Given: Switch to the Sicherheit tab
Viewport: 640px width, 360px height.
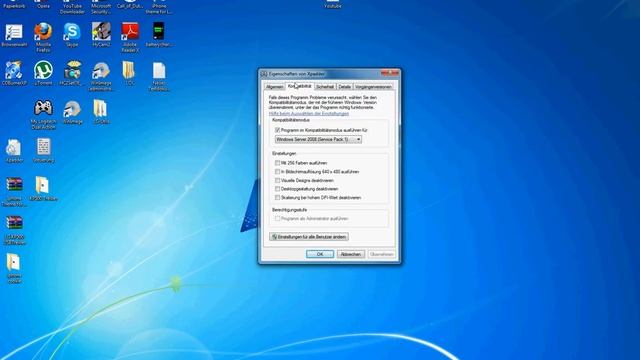Looking at the screenshot, I should 325,87.
